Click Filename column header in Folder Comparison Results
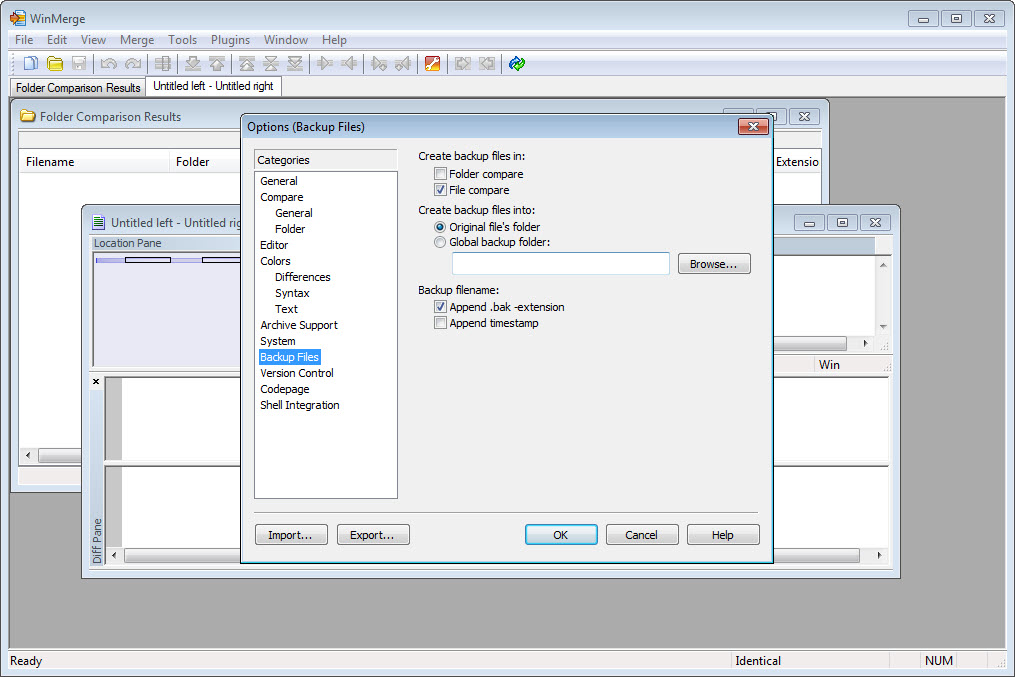 point(95,162)
